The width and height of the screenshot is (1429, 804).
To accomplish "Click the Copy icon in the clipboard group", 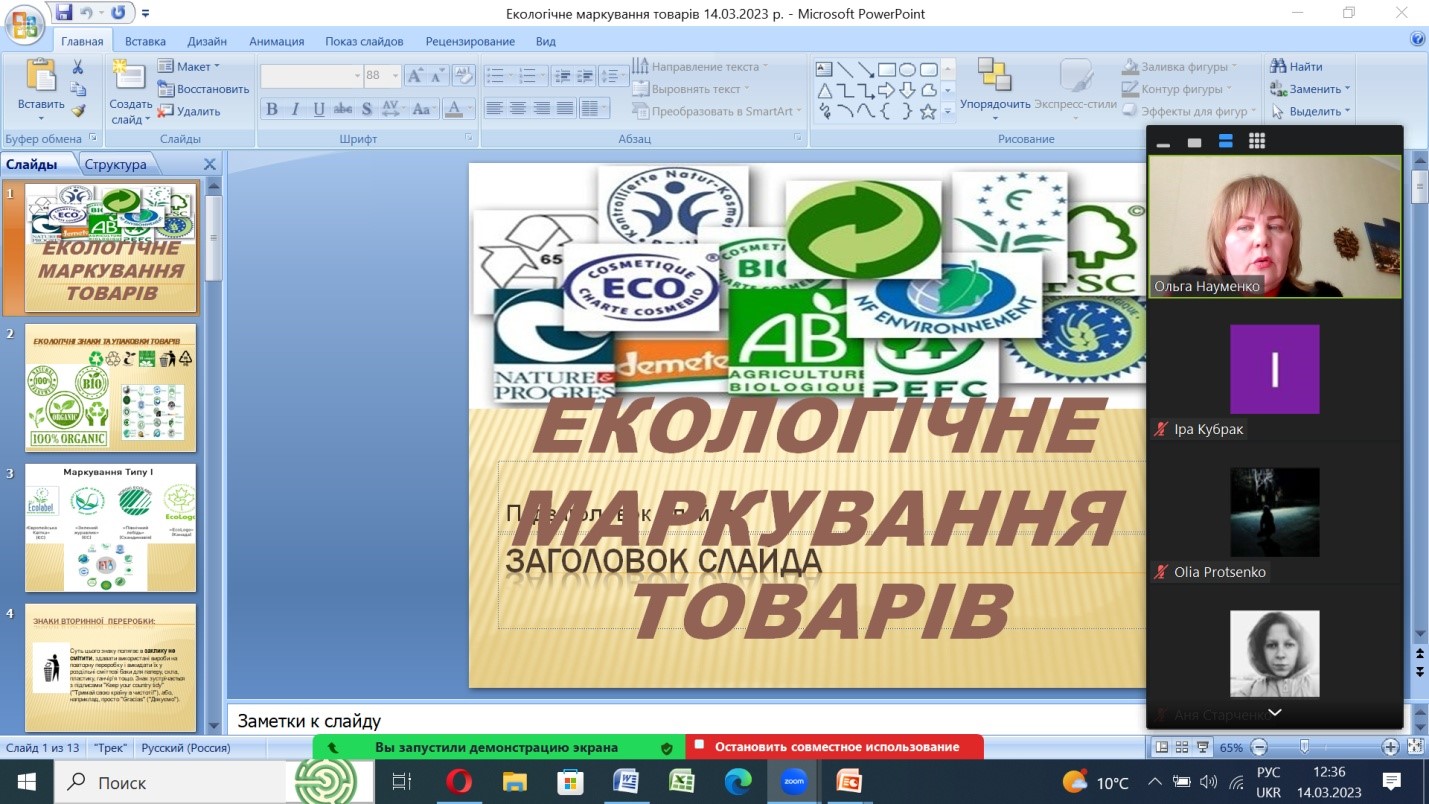I will click(78, 89).
